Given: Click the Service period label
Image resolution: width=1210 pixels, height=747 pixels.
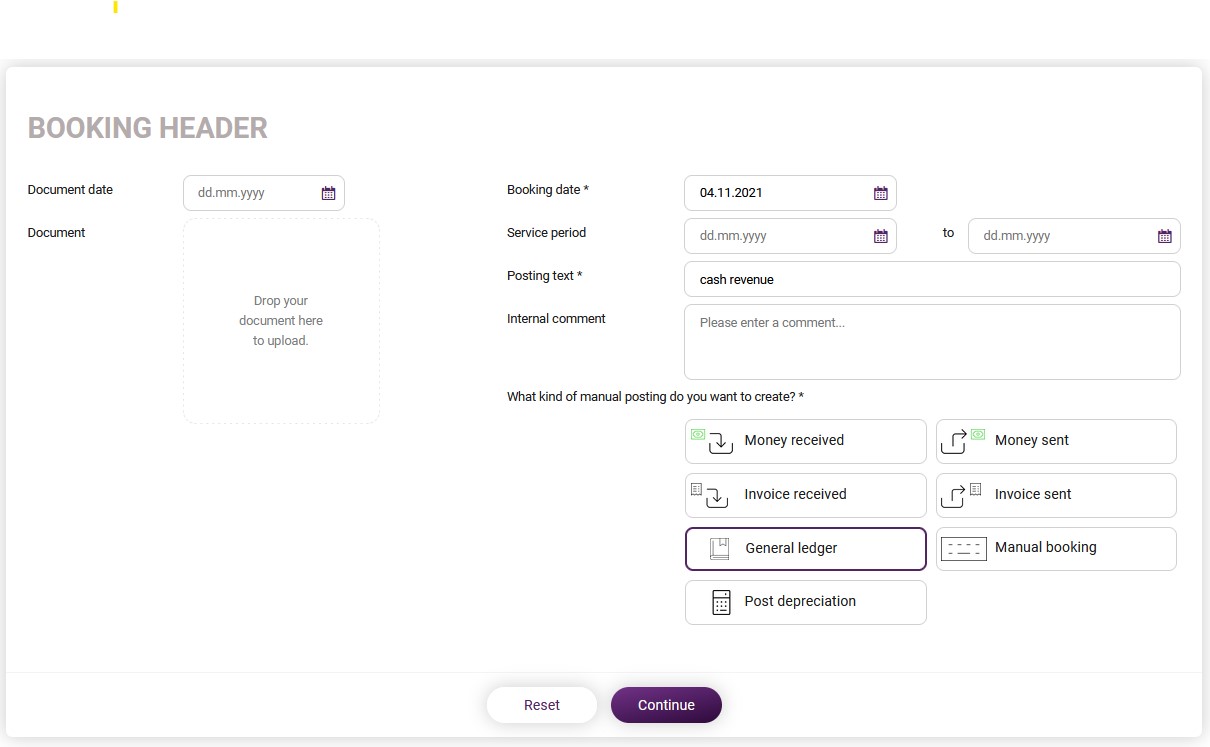Looking at the screenshot, I should coord(547,233).
